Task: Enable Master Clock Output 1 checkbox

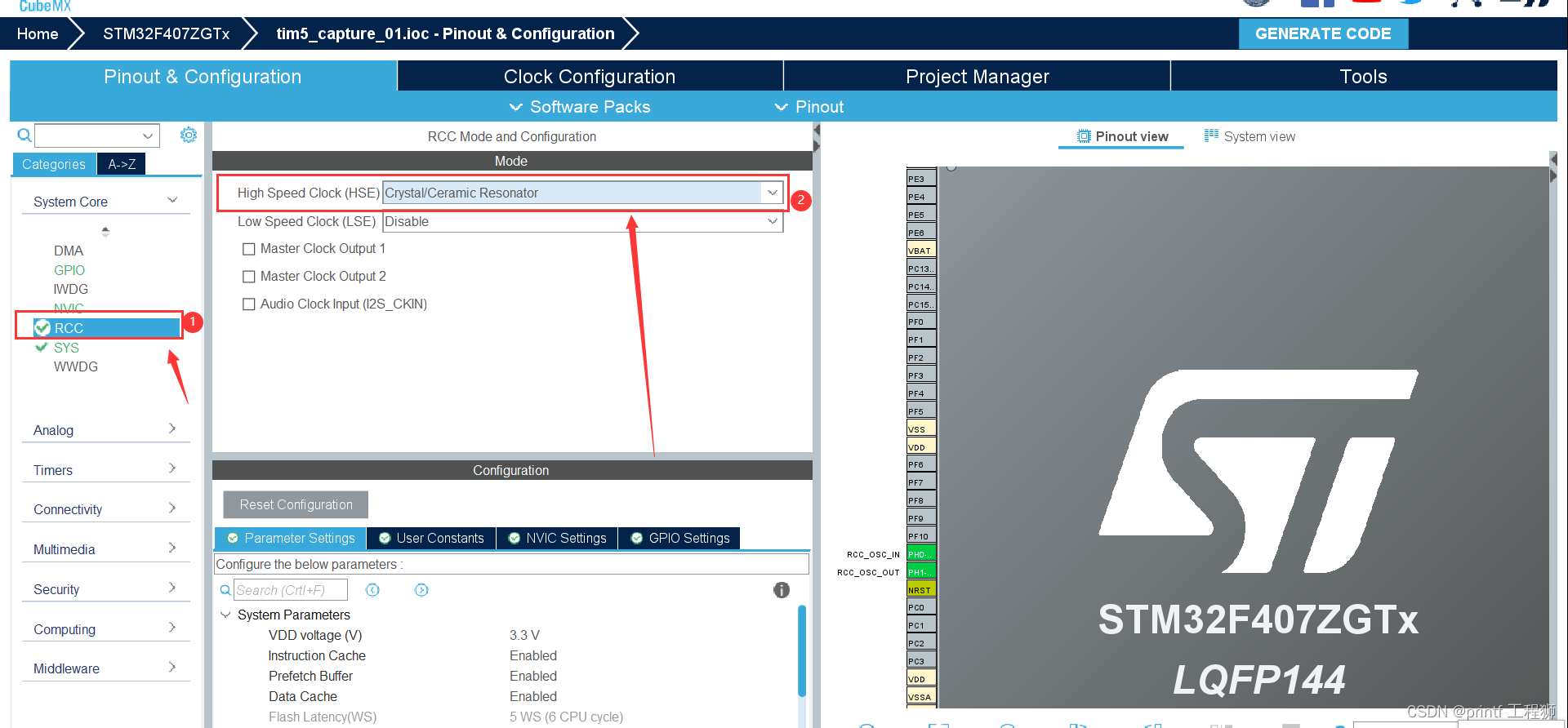Action: [249, 249]
